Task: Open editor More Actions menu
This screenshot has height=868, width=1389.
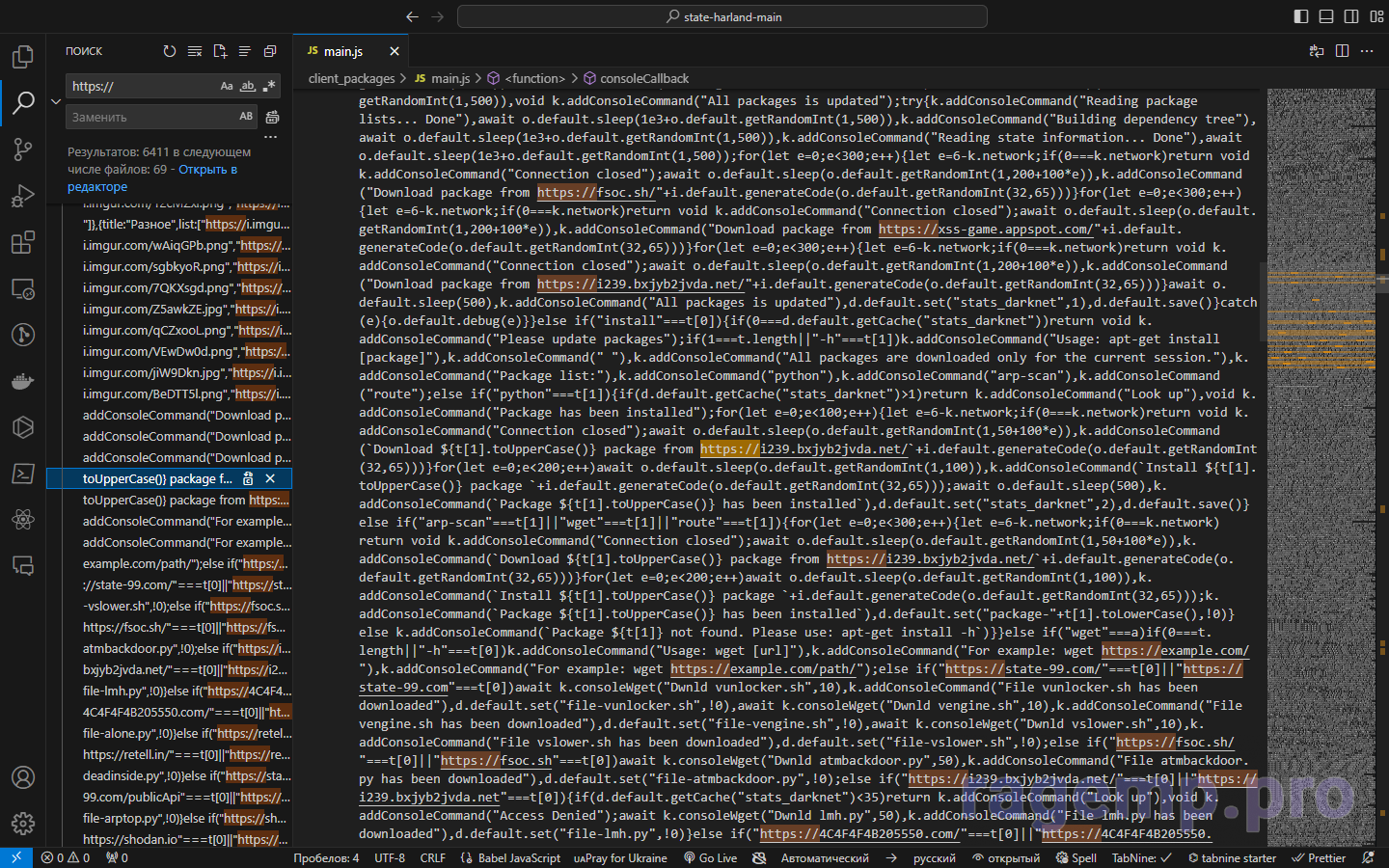Action: pyautogui.click(x=1367, y=51)
